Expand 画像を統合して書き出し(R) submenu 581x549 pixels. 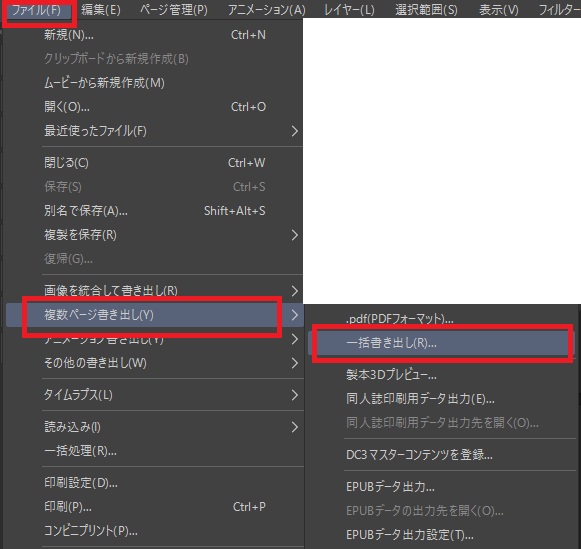tap(154, 291)
